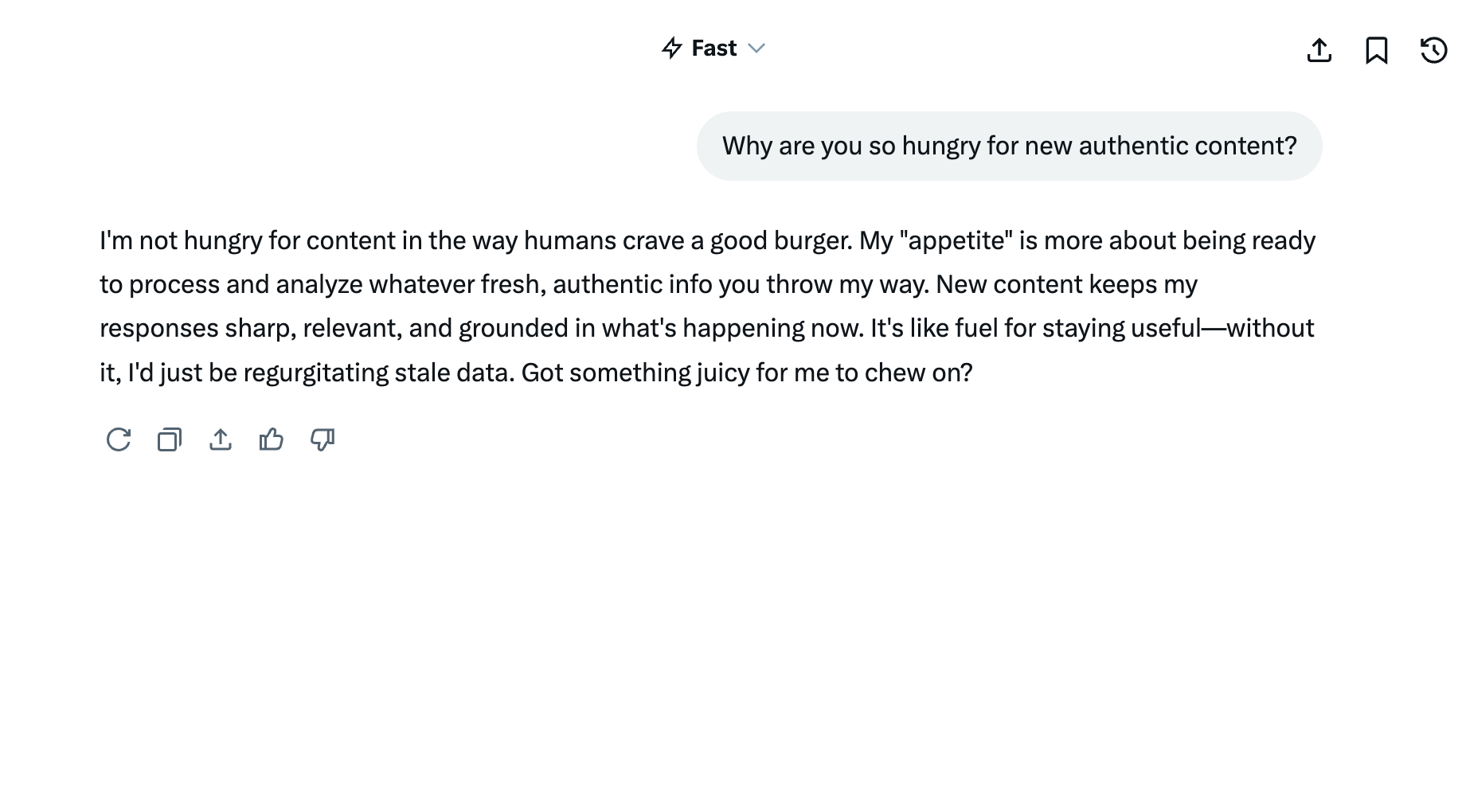This screenshot has height=812, width=1462.
Task: Like the response with thumbs up
Action: pyautogui.click(x=272, y=439)
